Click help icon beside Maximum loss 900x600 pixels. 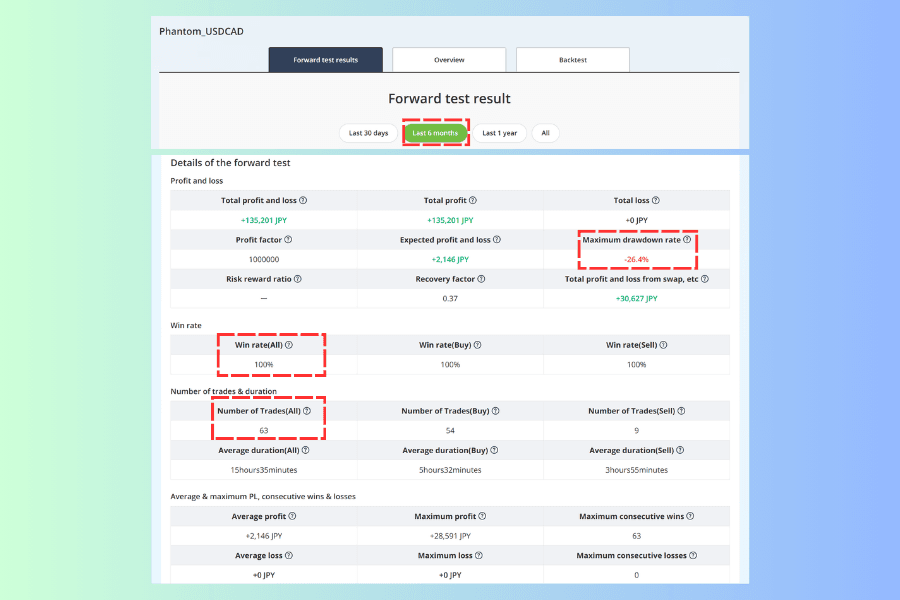tap(479, 555)
